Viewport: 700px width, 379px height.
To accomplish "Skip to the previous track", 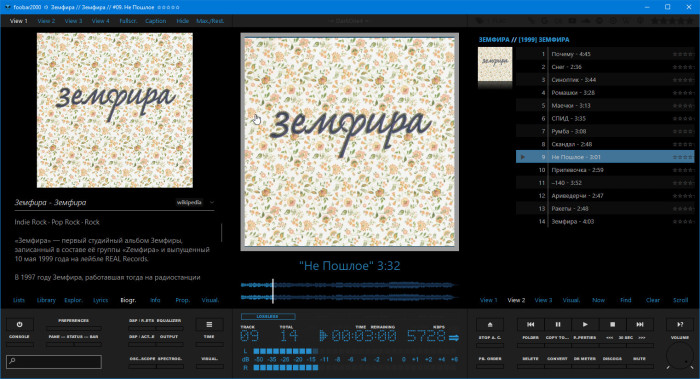I will [530, 325].
